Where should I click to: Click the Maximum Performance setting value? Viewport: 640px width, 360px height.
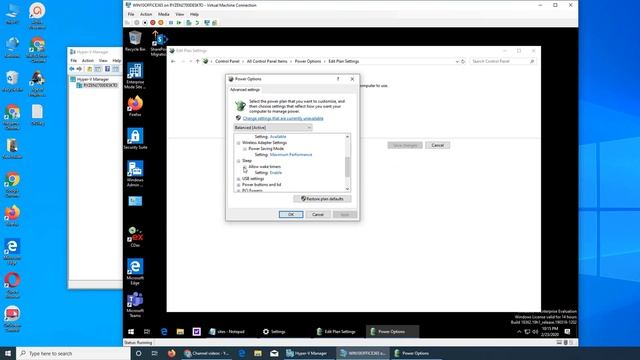[291, 155]
